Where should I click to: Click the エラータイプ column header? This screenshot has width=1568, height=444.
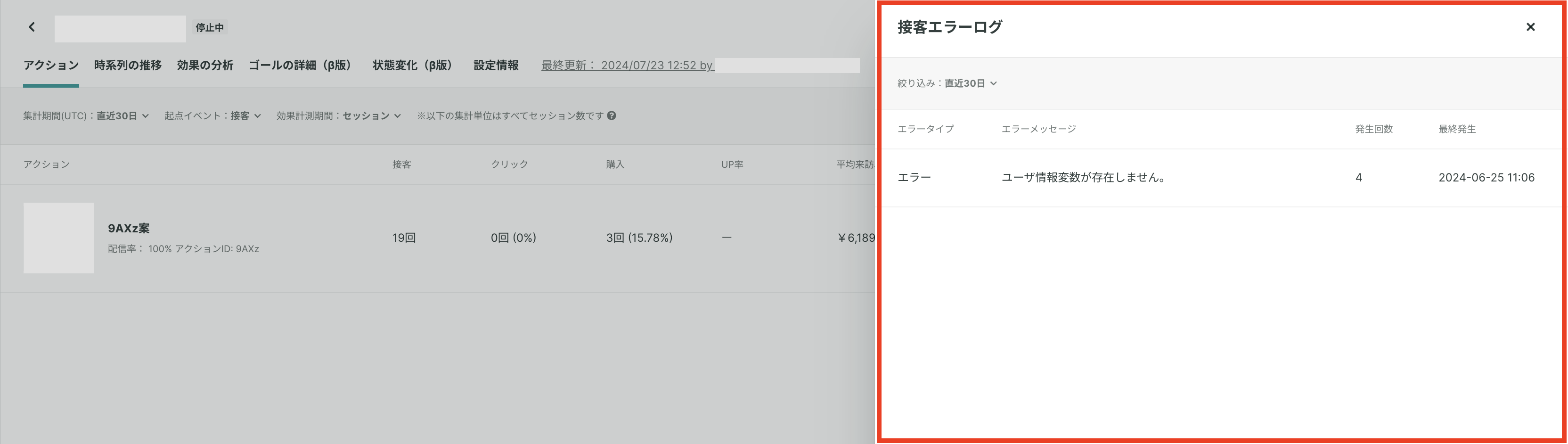tap(925, 129)
